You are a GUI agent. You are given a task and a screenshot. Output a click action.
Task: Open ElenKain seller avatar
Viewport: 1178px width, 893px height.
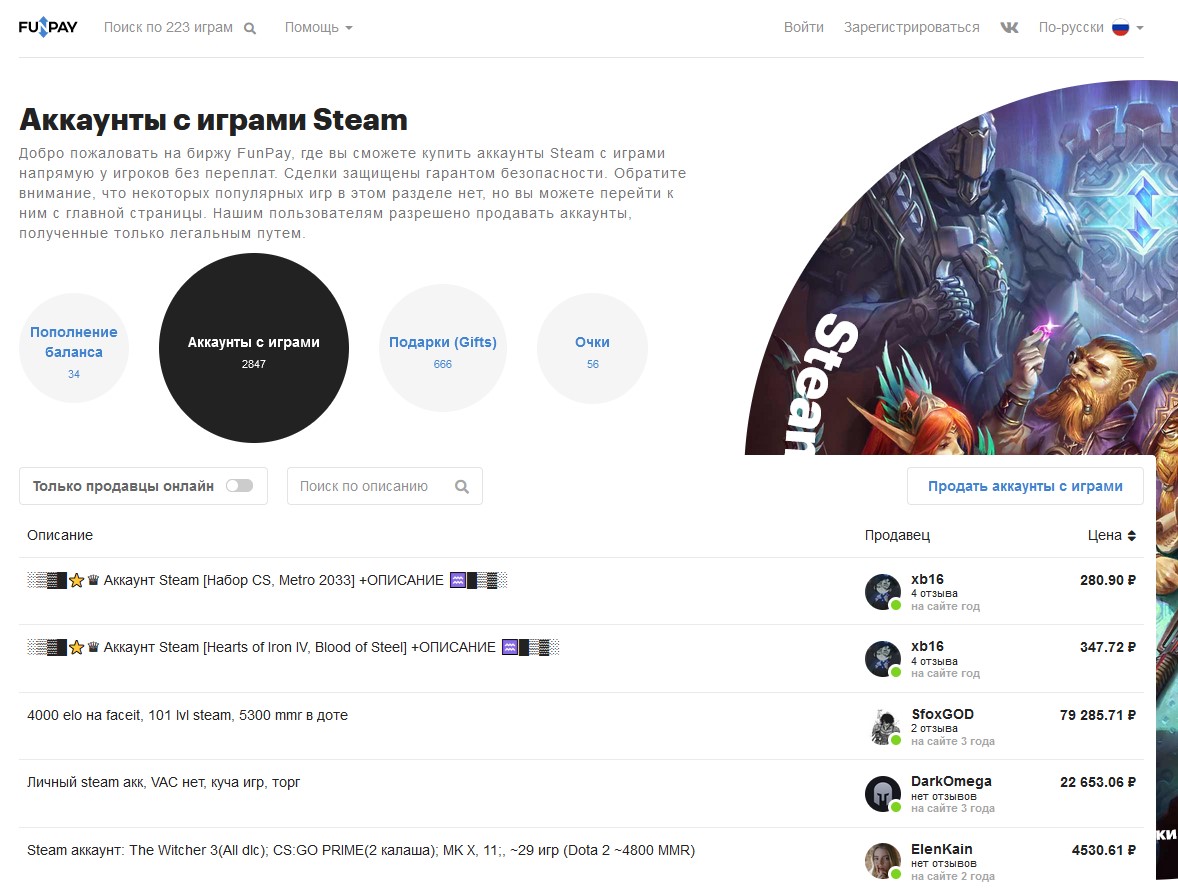pyautogui.click(x=883, y=861)
